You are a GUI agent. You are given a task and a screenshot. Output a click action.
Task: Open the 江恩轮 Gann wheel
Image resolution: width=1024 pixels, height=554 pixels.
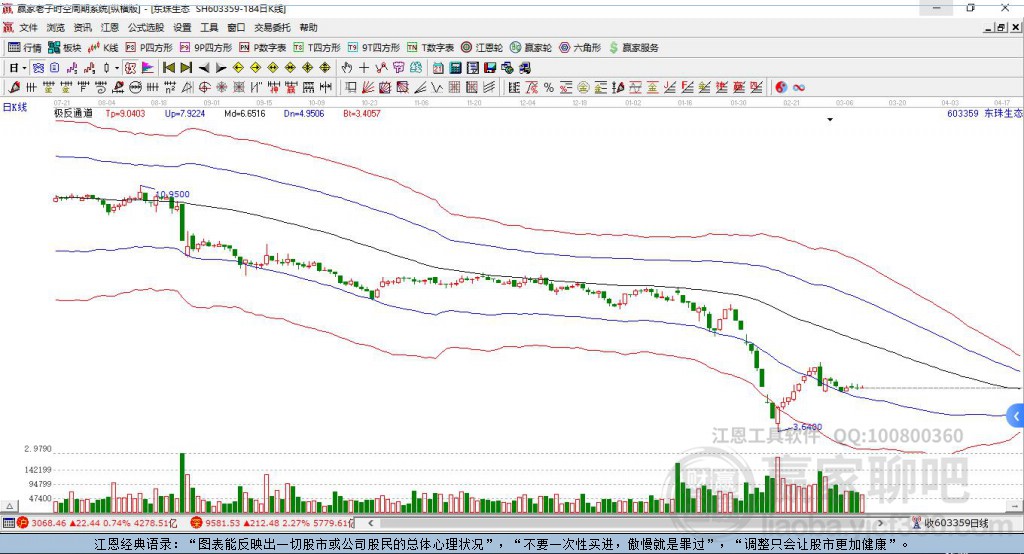coord(482,48)
